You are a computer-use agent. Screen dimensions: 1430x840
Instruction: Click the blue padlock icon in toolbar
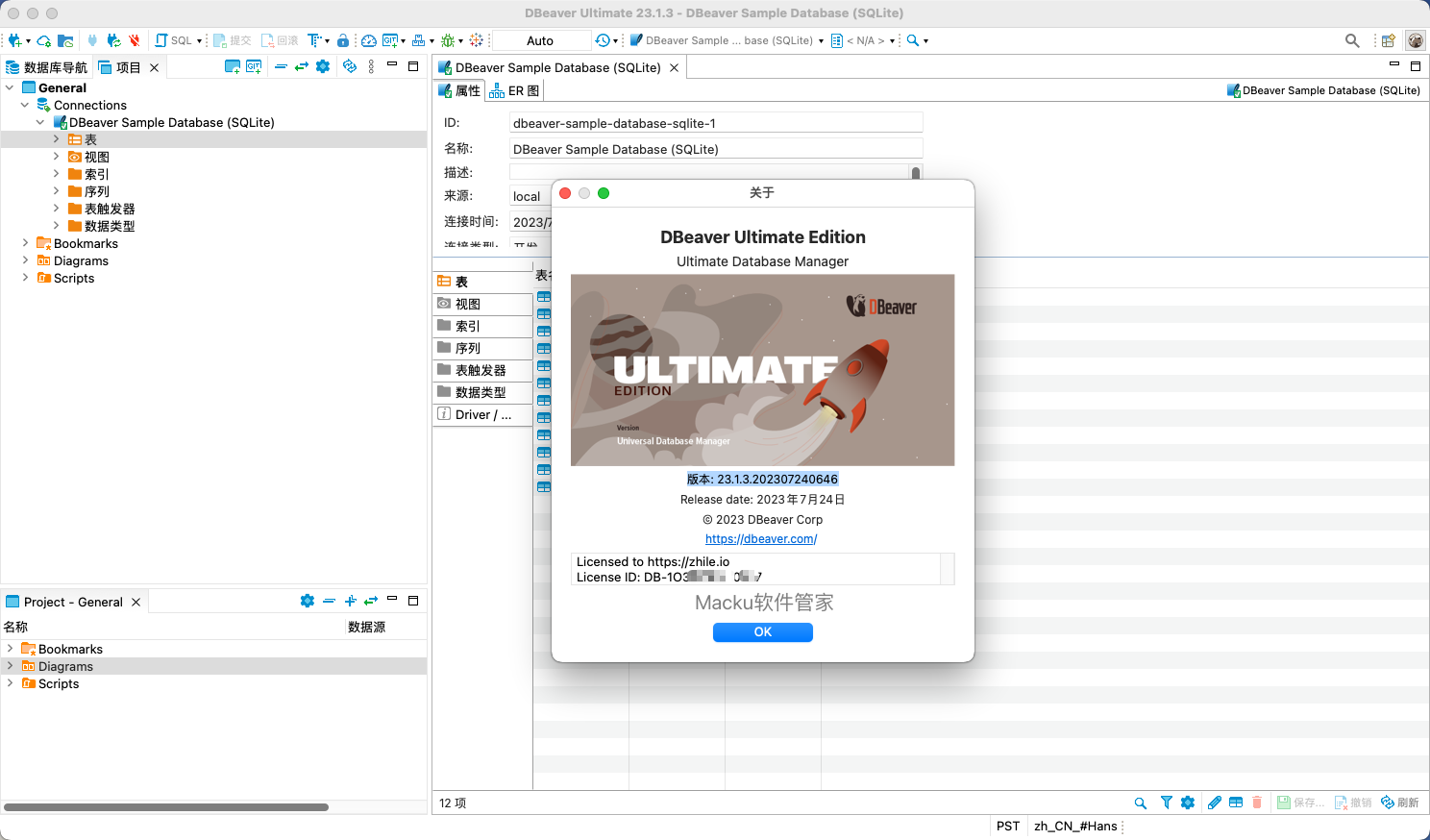coord(343,40)
